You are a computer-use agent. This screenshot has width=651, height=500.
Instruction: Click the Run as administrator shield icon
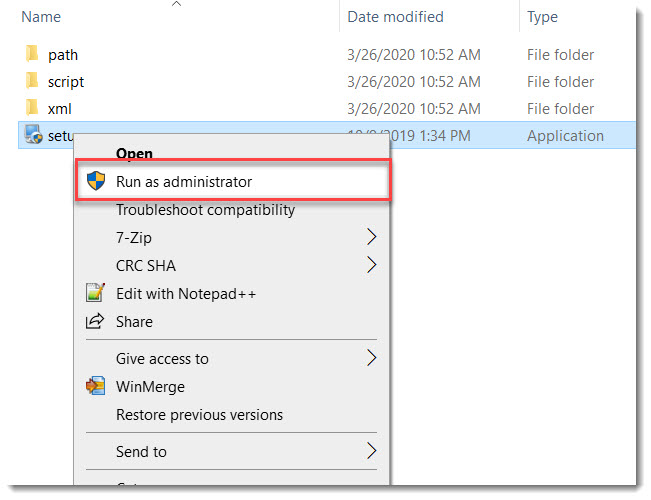(96, 181)
